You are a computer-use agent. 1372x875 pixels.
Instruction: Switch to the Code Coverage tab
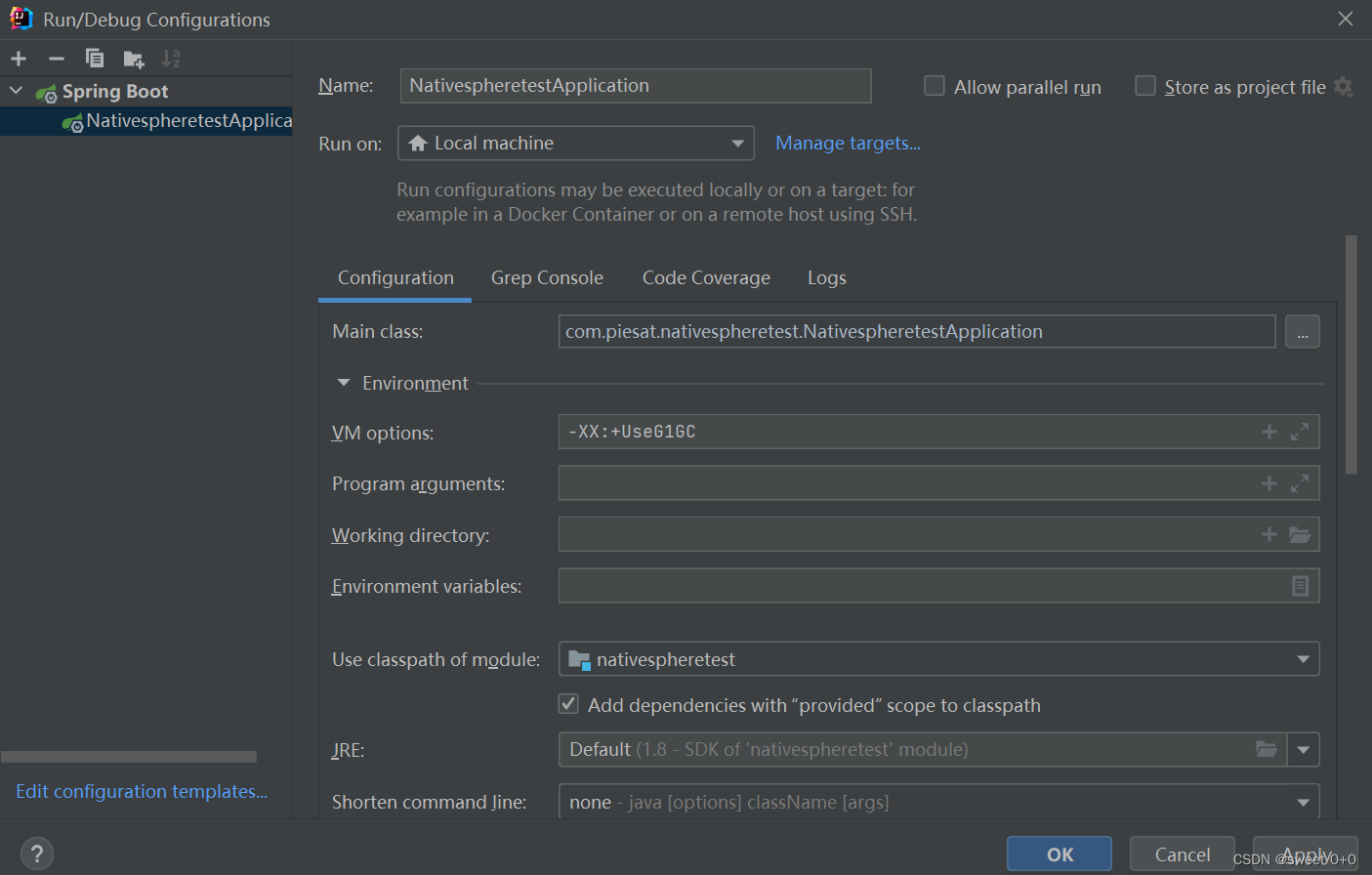706,278
